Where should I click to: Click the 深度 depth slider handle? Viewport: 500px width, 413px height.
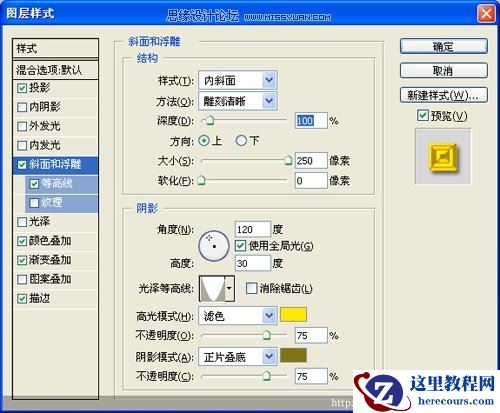click(x=210, y=120)
